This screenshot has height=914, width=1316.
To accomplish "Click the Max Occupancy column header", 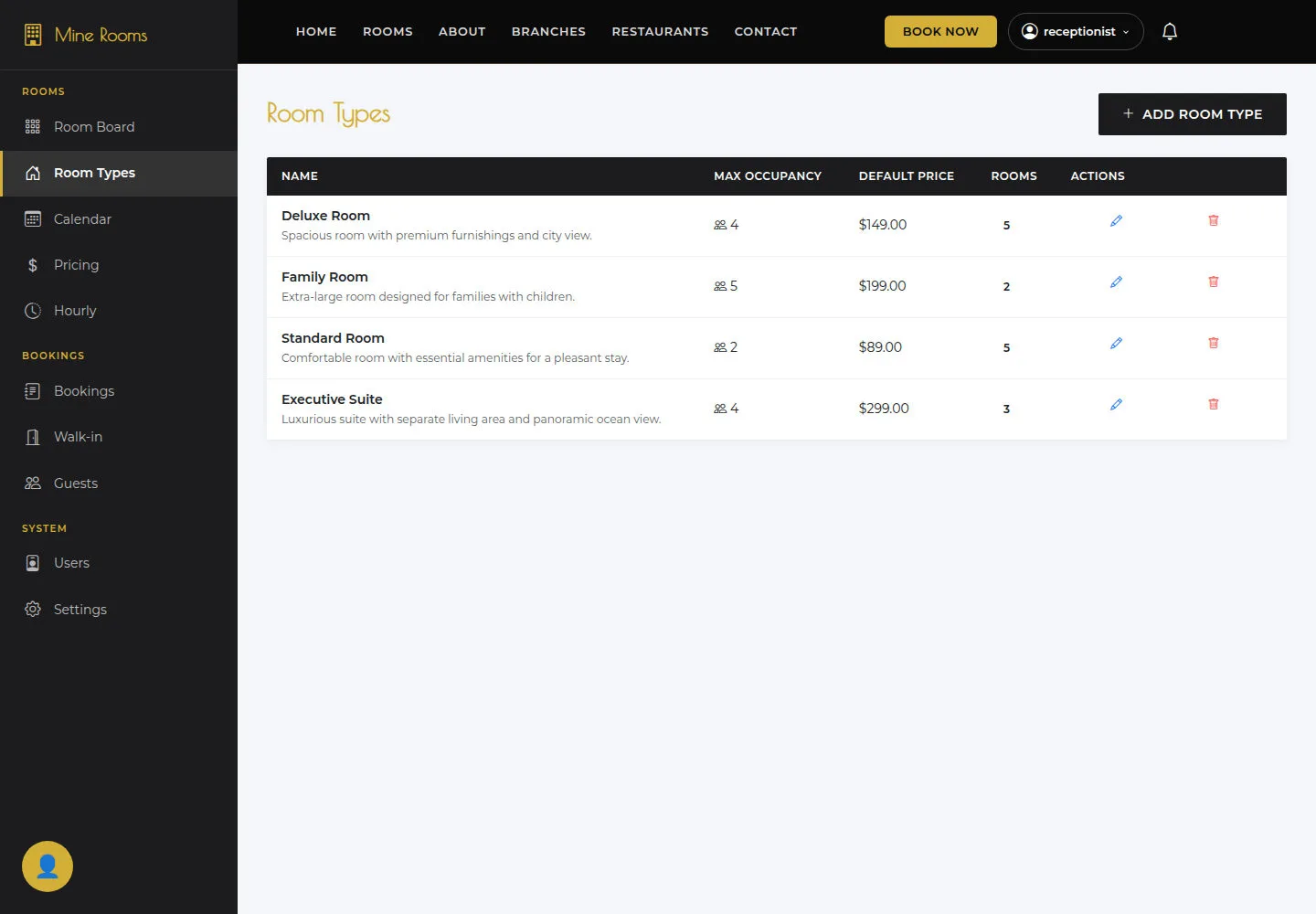I will (768, 176).
